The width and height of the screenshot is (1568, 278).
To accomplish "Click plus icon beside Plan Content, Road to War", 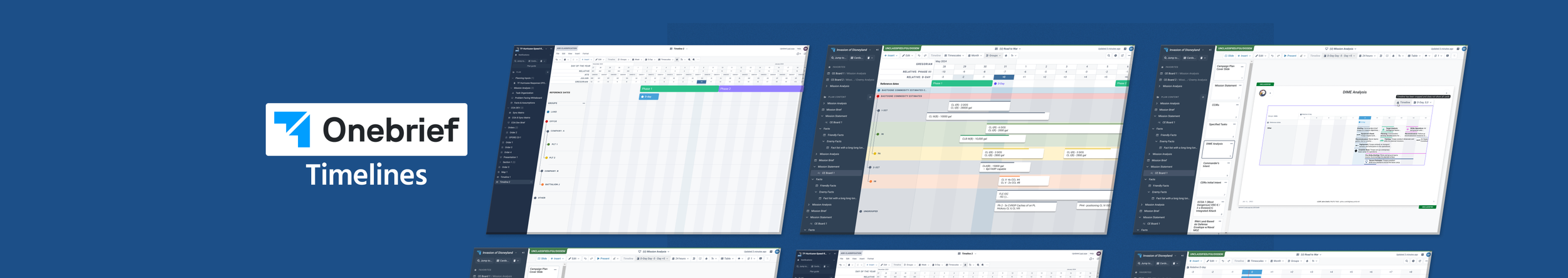I will click(x=870, y=97).
